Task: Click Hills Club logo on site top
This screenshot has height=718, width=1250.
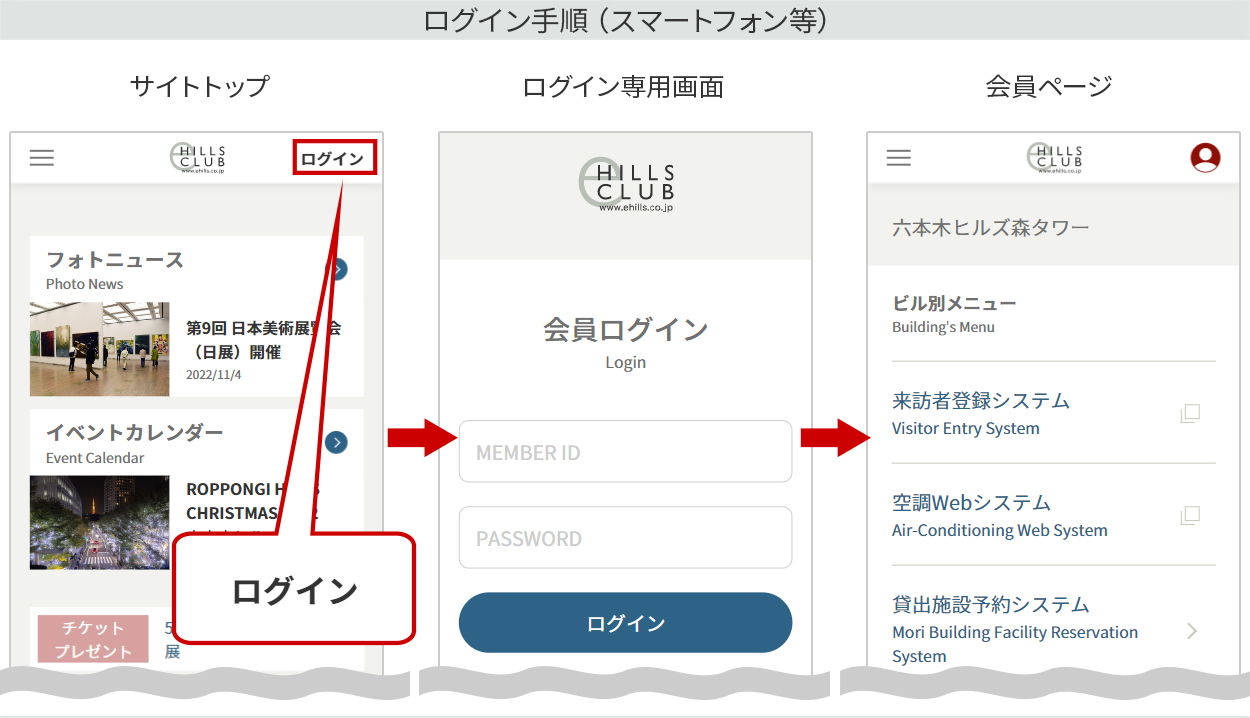Action: click(198, 158)
